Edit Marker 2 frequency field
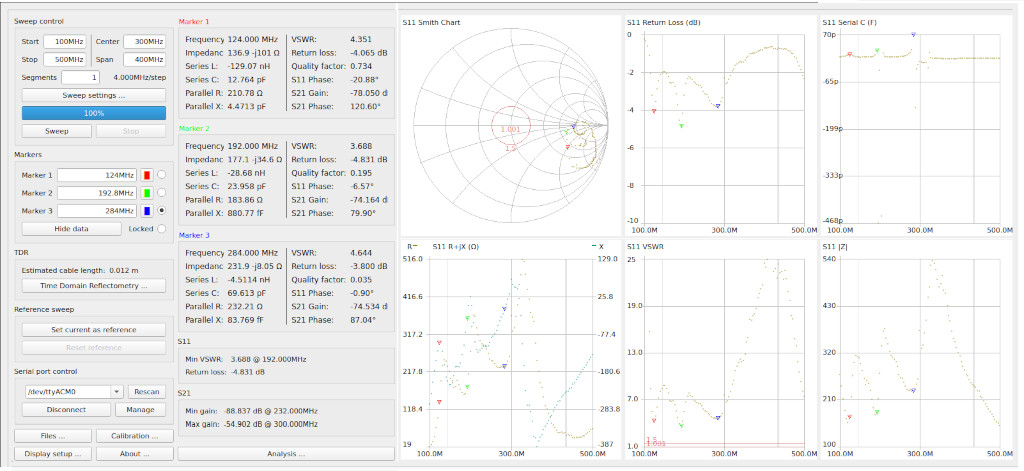 point(97,193)
